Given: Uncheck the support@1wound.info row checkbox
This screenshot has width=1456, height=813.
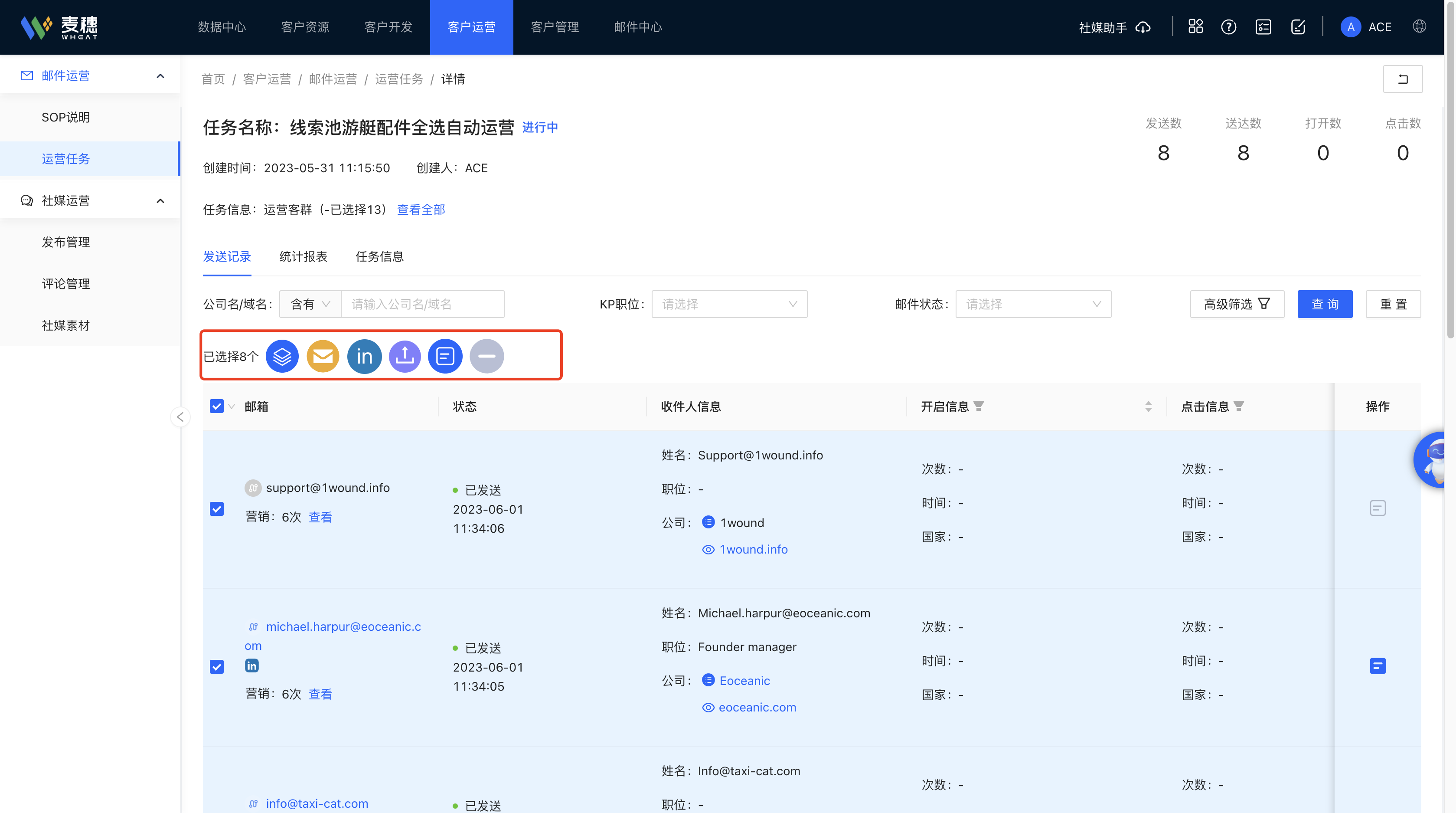Looking at the screenshot, I should [216, 509].
